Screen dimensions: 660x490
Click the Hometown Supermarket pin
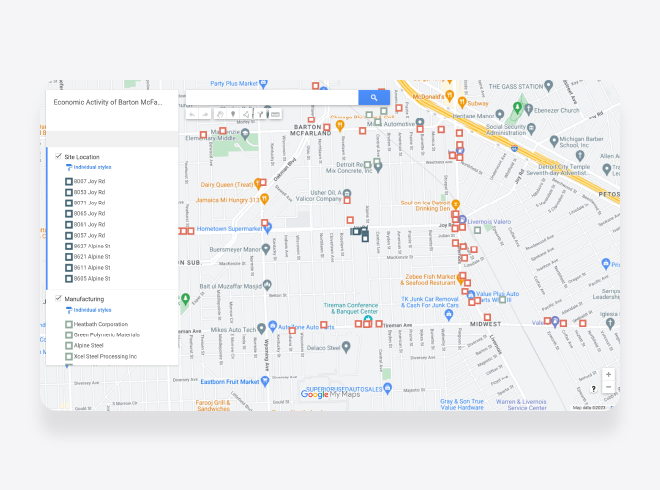(x=268, y=228)
